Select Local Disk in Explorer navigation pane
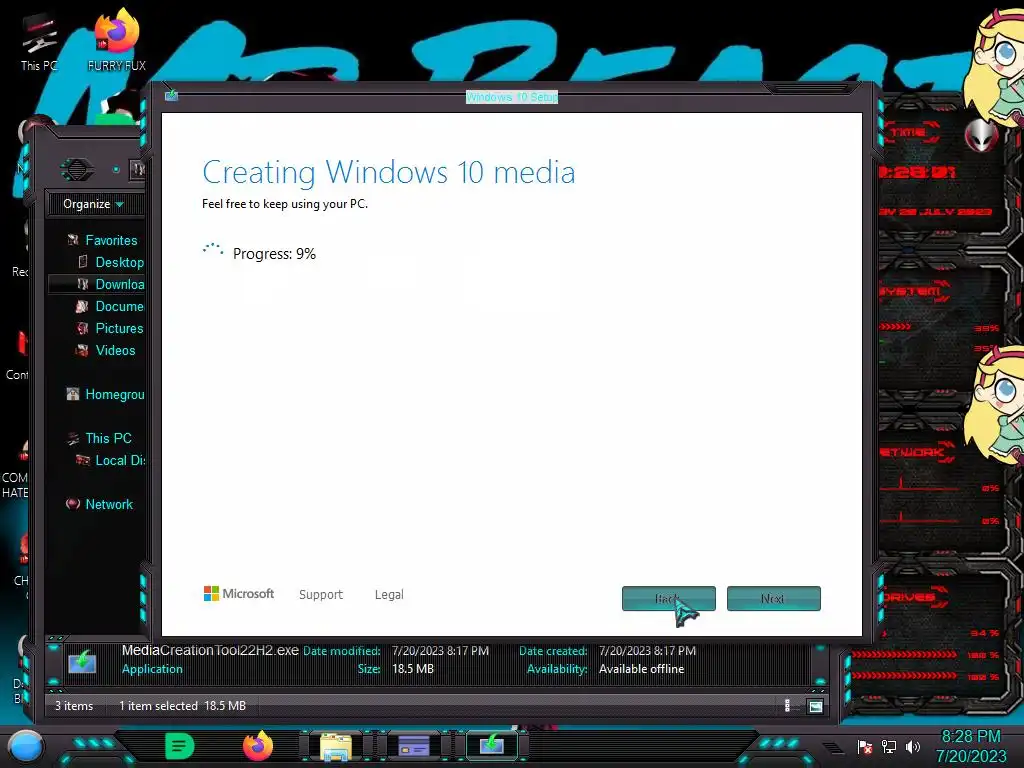Image resolution: width=1024 pixels, height=768 pixels. pyautogui.click(x=120, y=460)
